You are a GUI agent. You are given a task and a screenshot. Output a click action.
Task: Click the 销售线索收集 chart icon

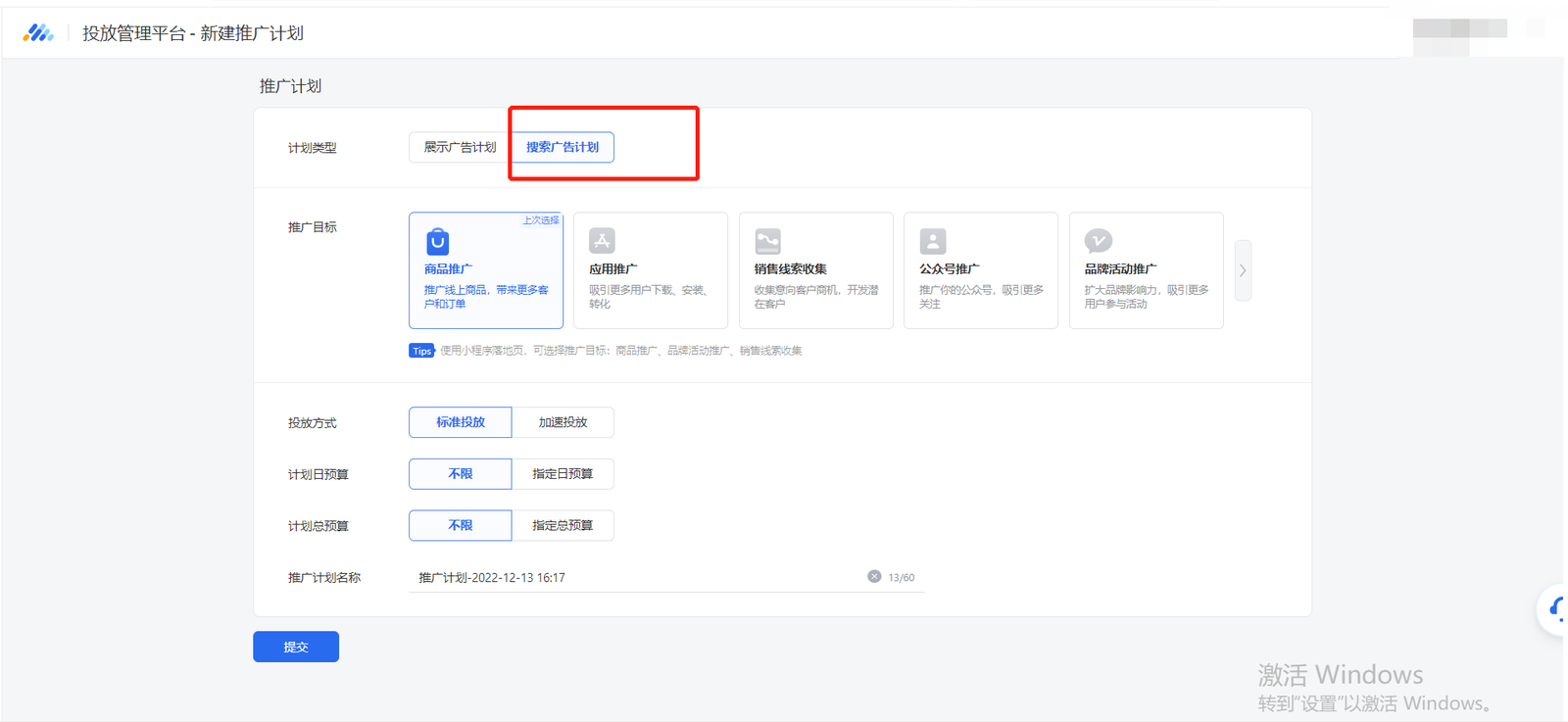click(x=767, y=241)
